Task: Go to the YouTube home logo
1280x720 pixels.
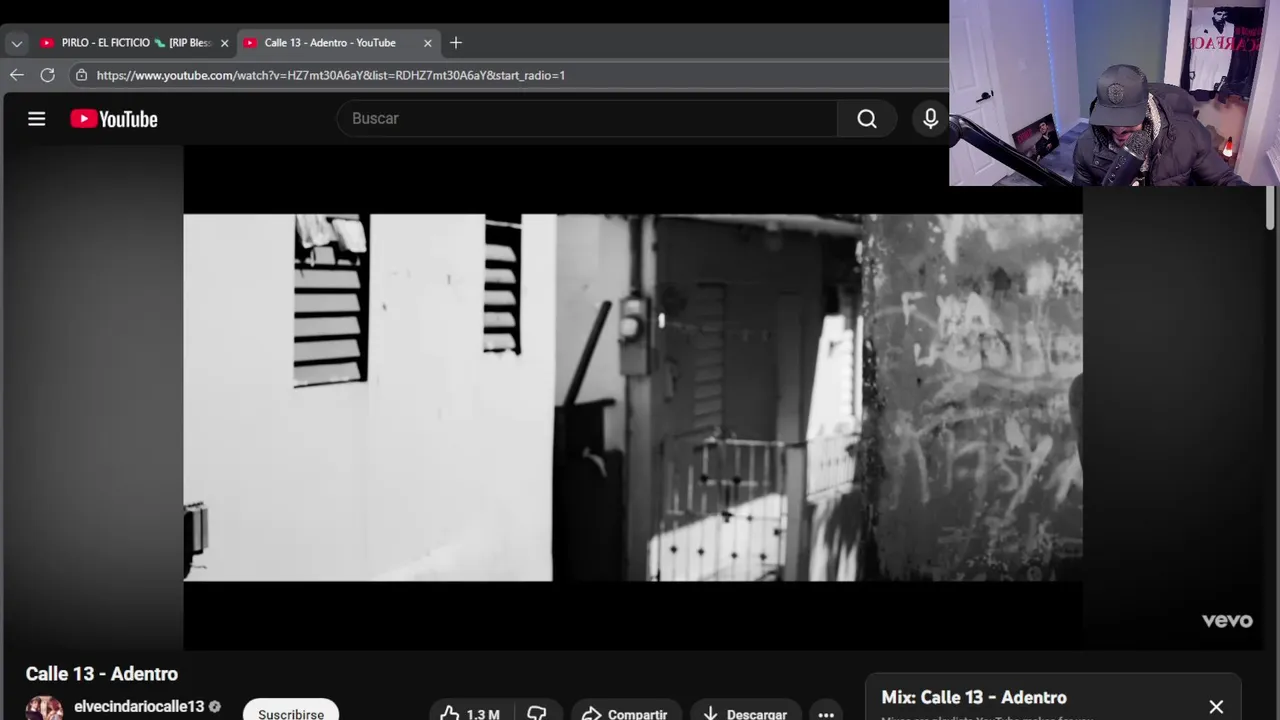Action: [x=114, y=119]
